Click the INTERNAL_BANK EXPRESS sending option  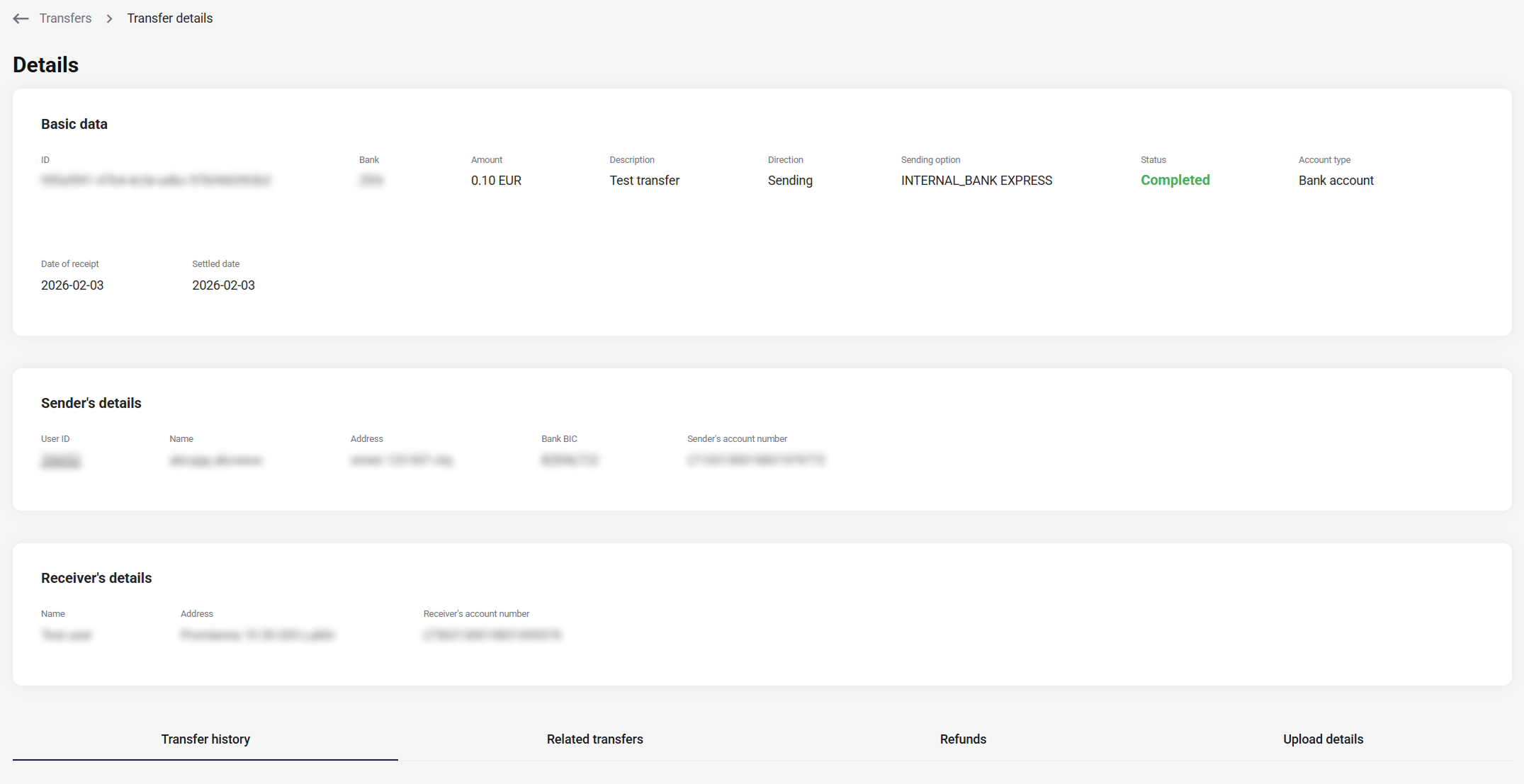pos(976,181)
